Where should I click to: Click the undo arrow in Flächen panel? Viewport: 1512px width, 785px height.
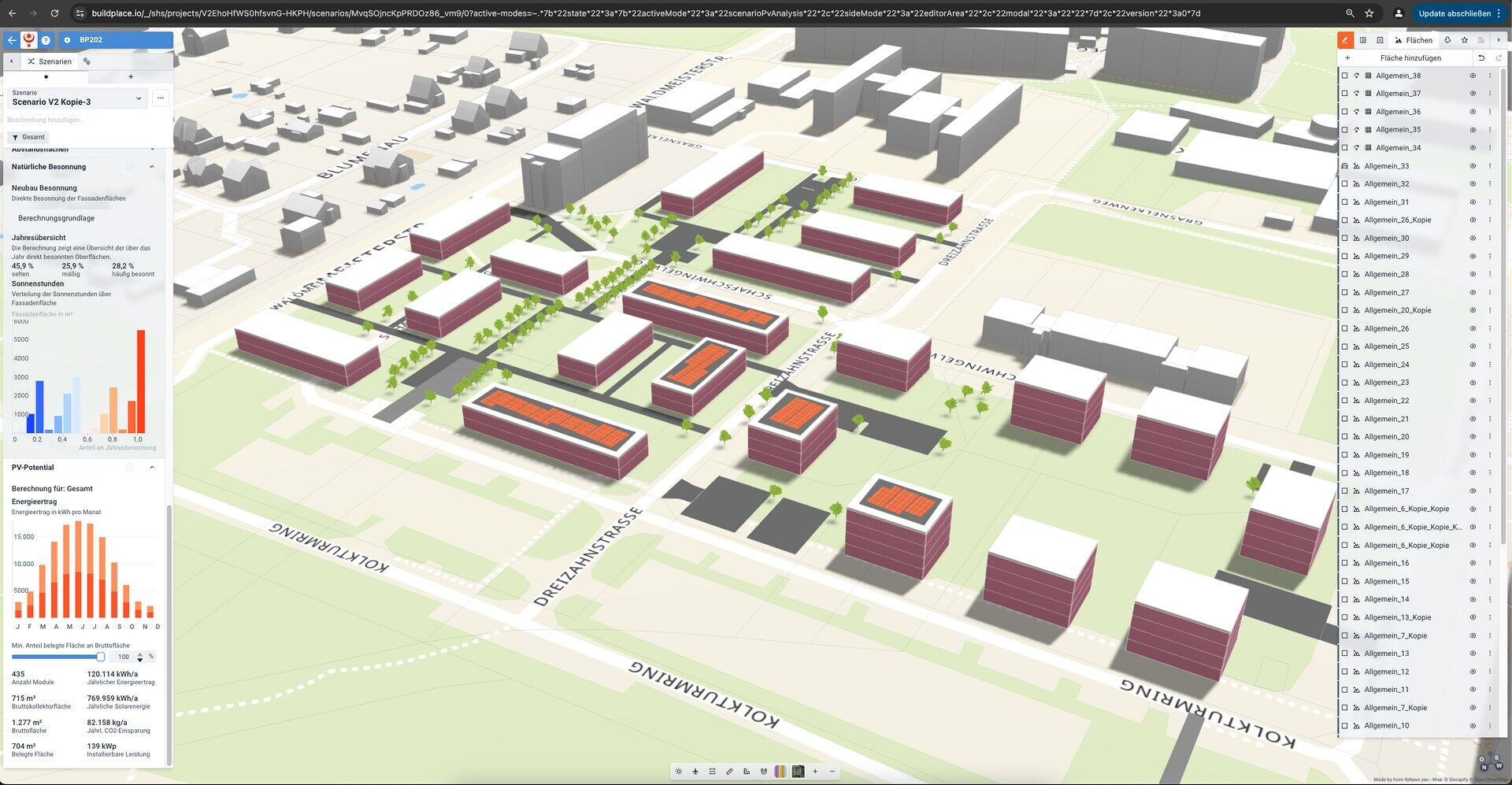click(x=1480, y=58)
